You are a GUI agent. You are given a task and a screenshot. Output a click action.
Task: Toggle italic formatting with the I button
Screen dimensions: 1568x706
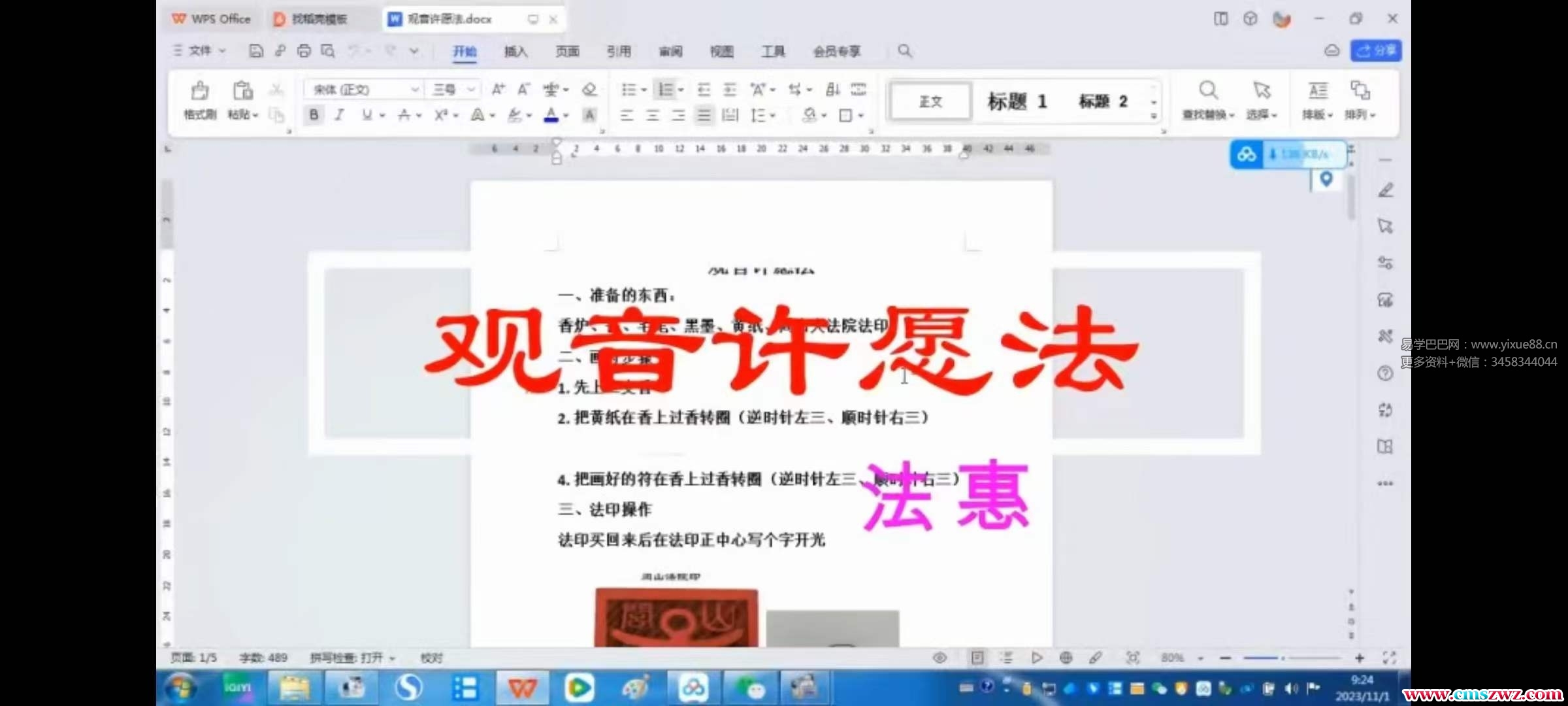[339, 115]
